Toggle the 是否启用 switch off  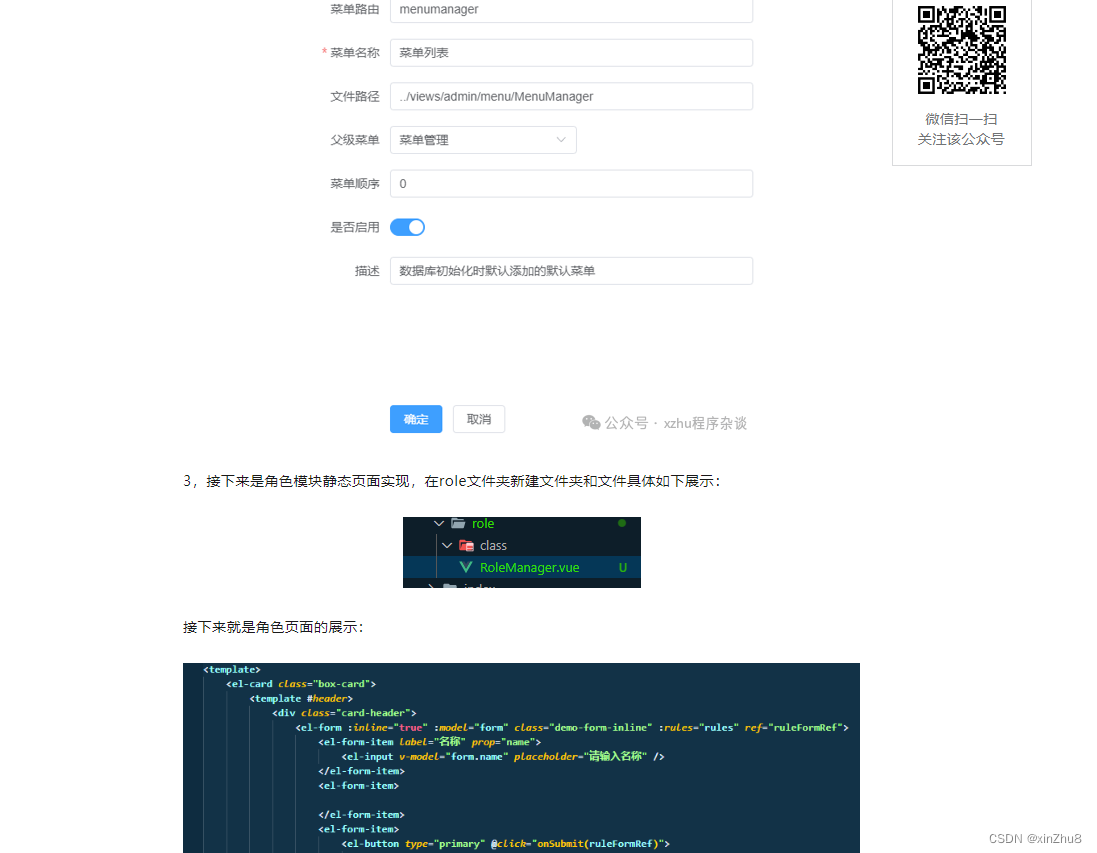[x=407, y=227]
